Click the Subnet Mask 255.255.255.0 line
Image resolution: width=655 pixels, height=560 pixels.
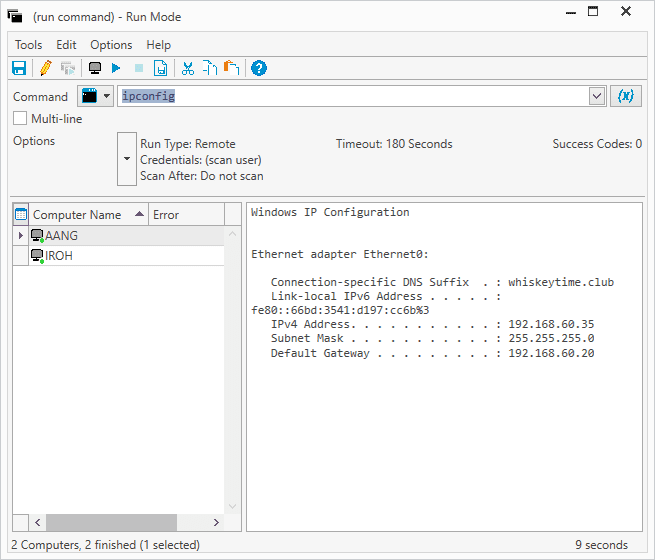pos(432,338)
